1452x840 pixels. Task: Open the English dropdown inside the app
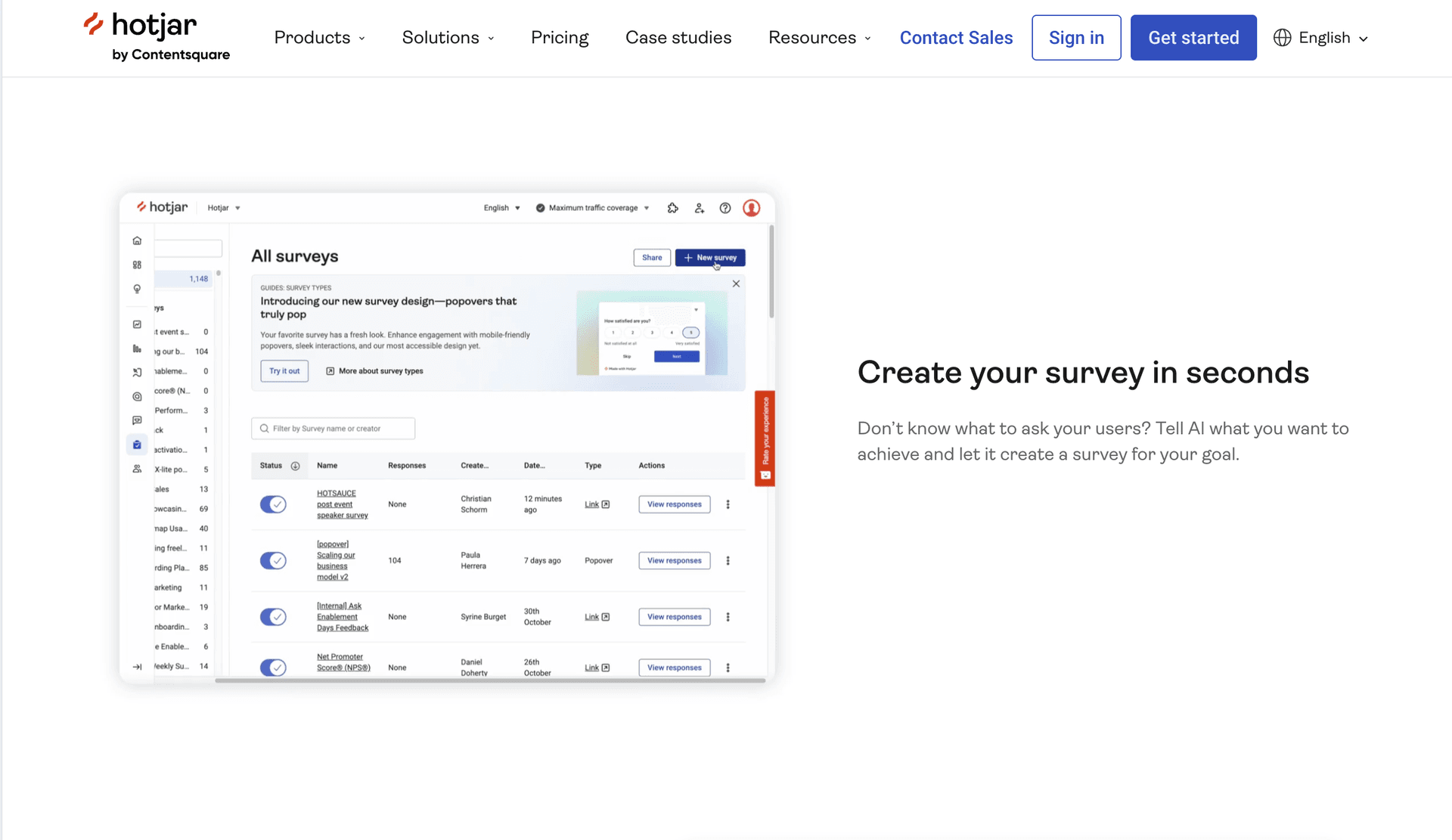(x=502, y=208)
